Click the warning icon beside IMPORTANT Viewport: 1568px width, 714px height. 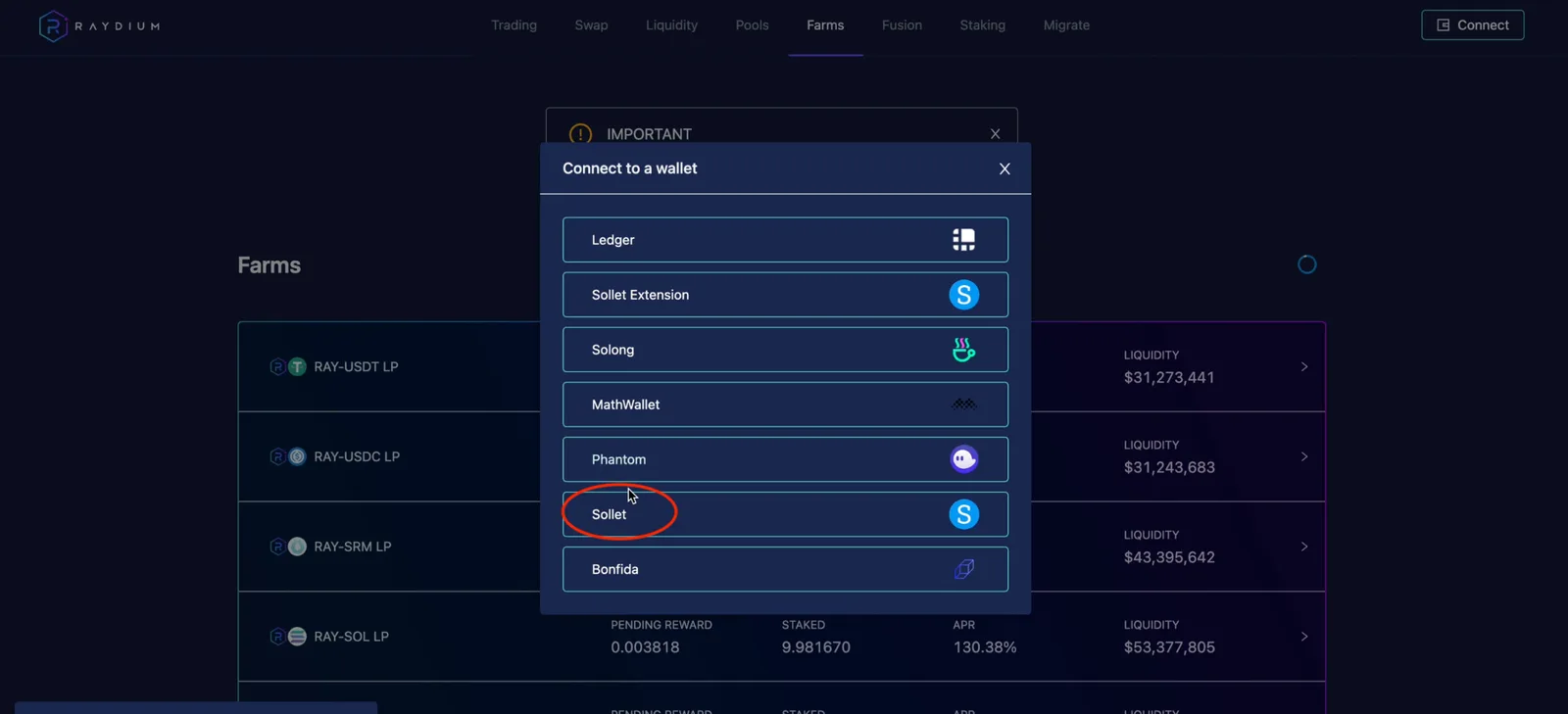tap(580, 133)
